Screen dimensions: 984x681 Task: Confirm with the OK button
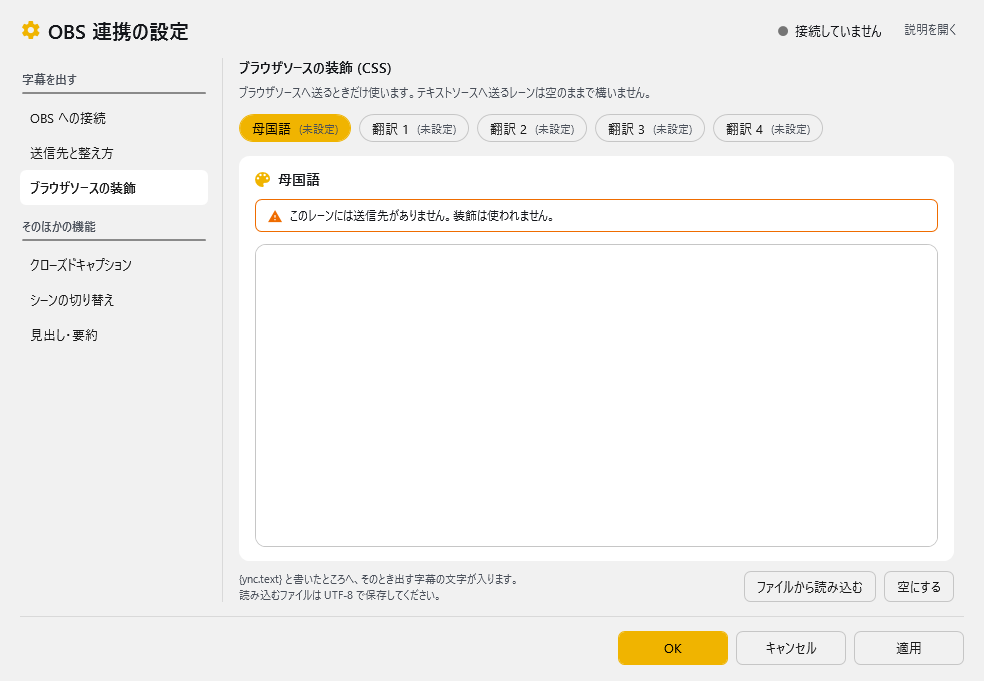click(x=673, y=648)
